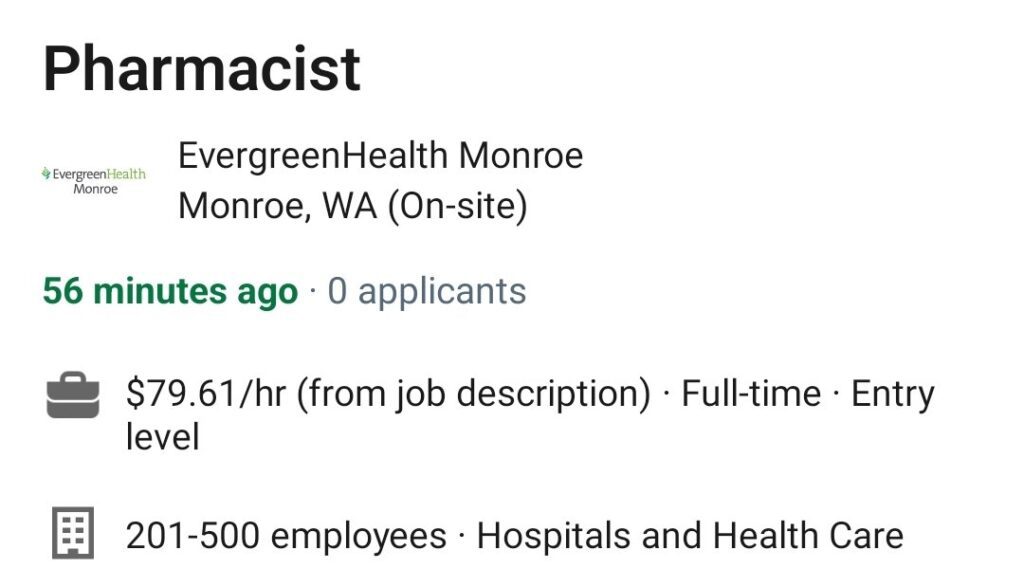Open the Pharmacist job title
The width and height of the screenshot is (1024, 587).
tap(202, 69)
